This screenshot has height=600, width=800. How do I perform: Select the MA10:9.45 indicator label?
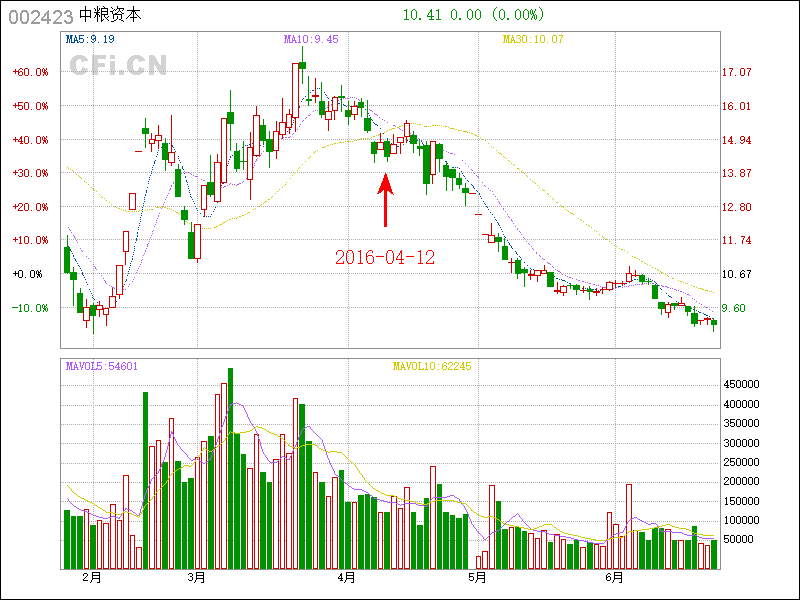(311, 40)
